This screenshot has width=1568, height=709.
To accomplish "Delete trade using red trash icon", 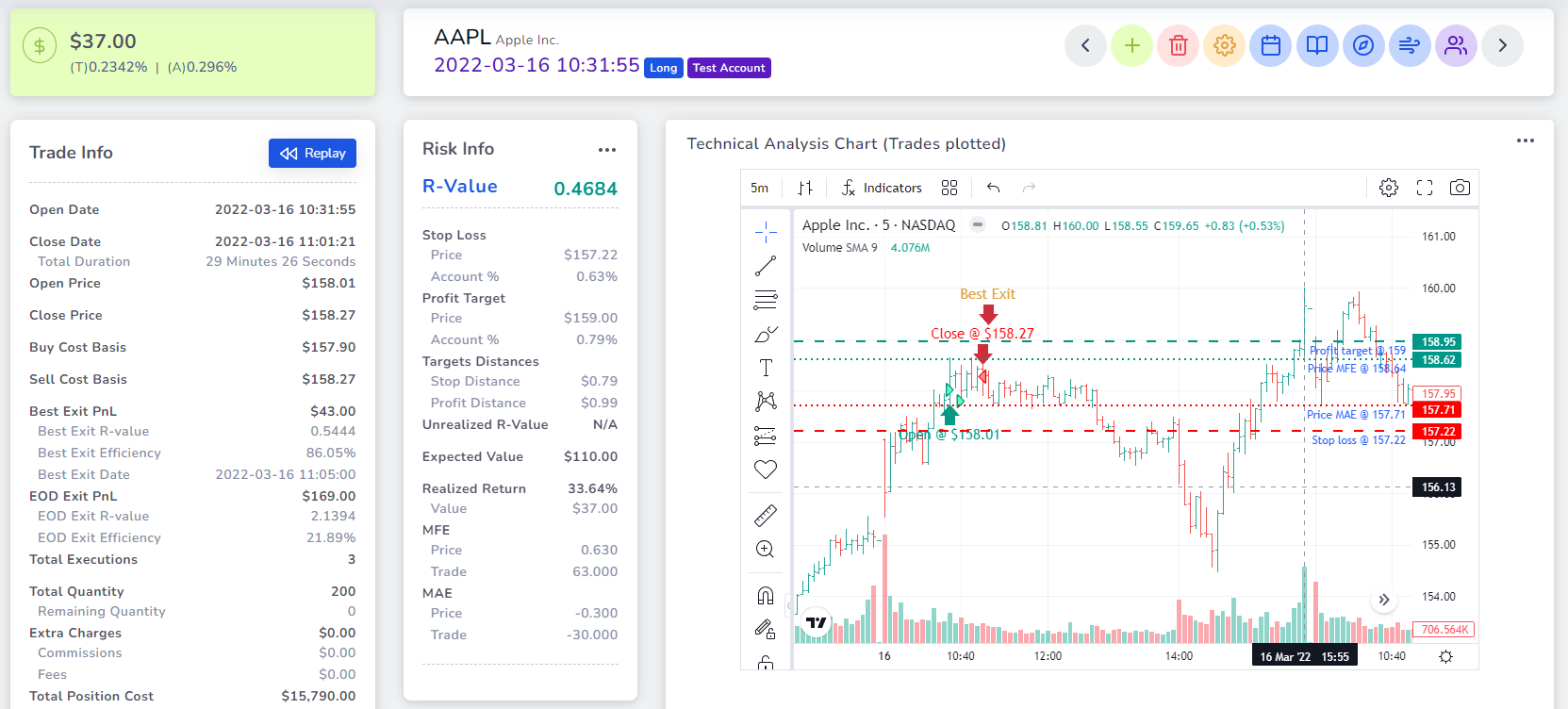I will (1178, 45).
